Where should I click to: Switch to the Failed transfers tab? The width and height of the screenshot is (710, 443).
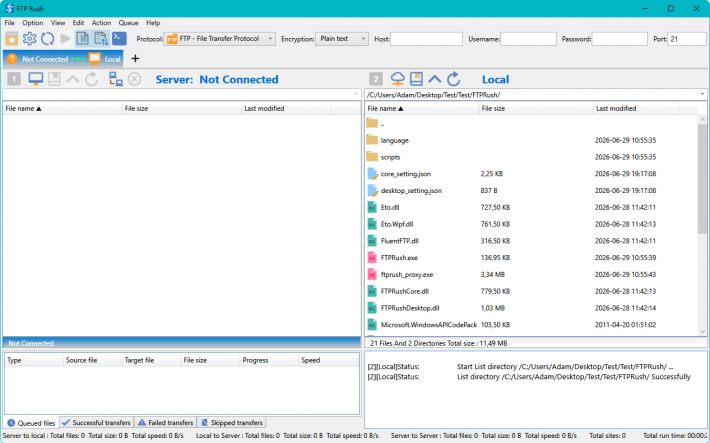pos(166,423)
